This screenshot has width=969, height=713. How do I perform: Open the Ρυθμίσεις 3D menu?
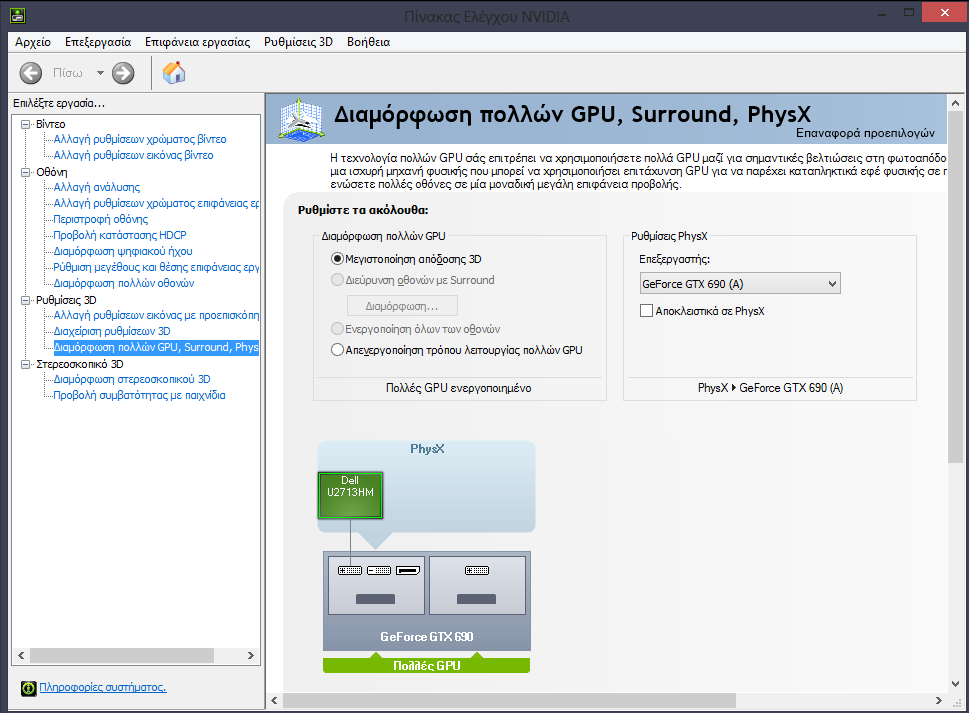tap(298, 42)
